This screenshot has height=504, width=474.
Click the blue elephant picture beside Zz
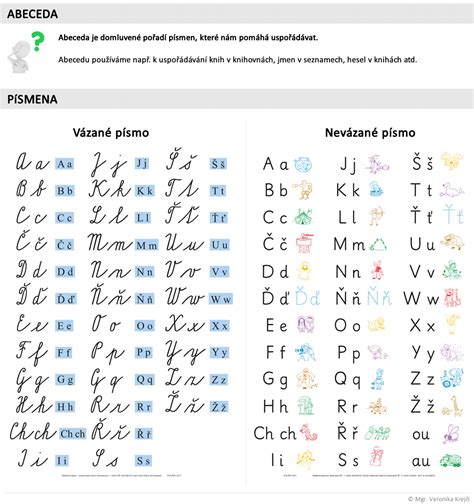452,378
